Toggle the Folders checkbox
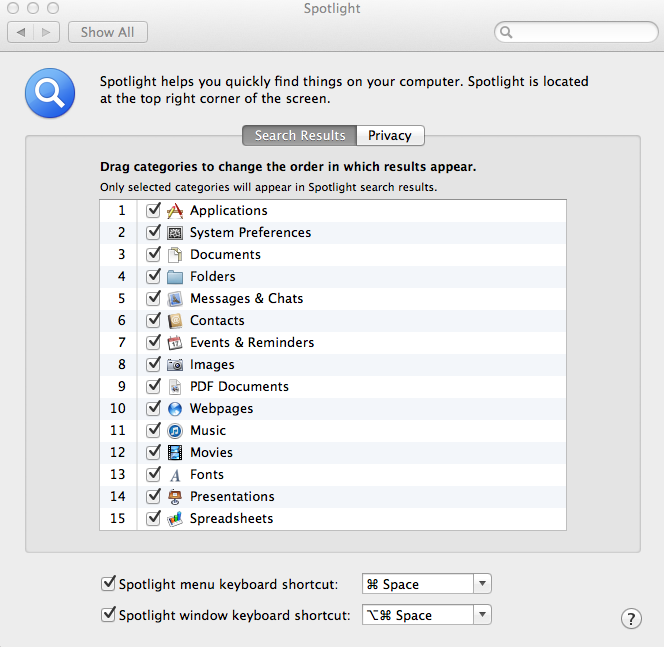Viewport: 664px width, 647px height. (153, 276)
